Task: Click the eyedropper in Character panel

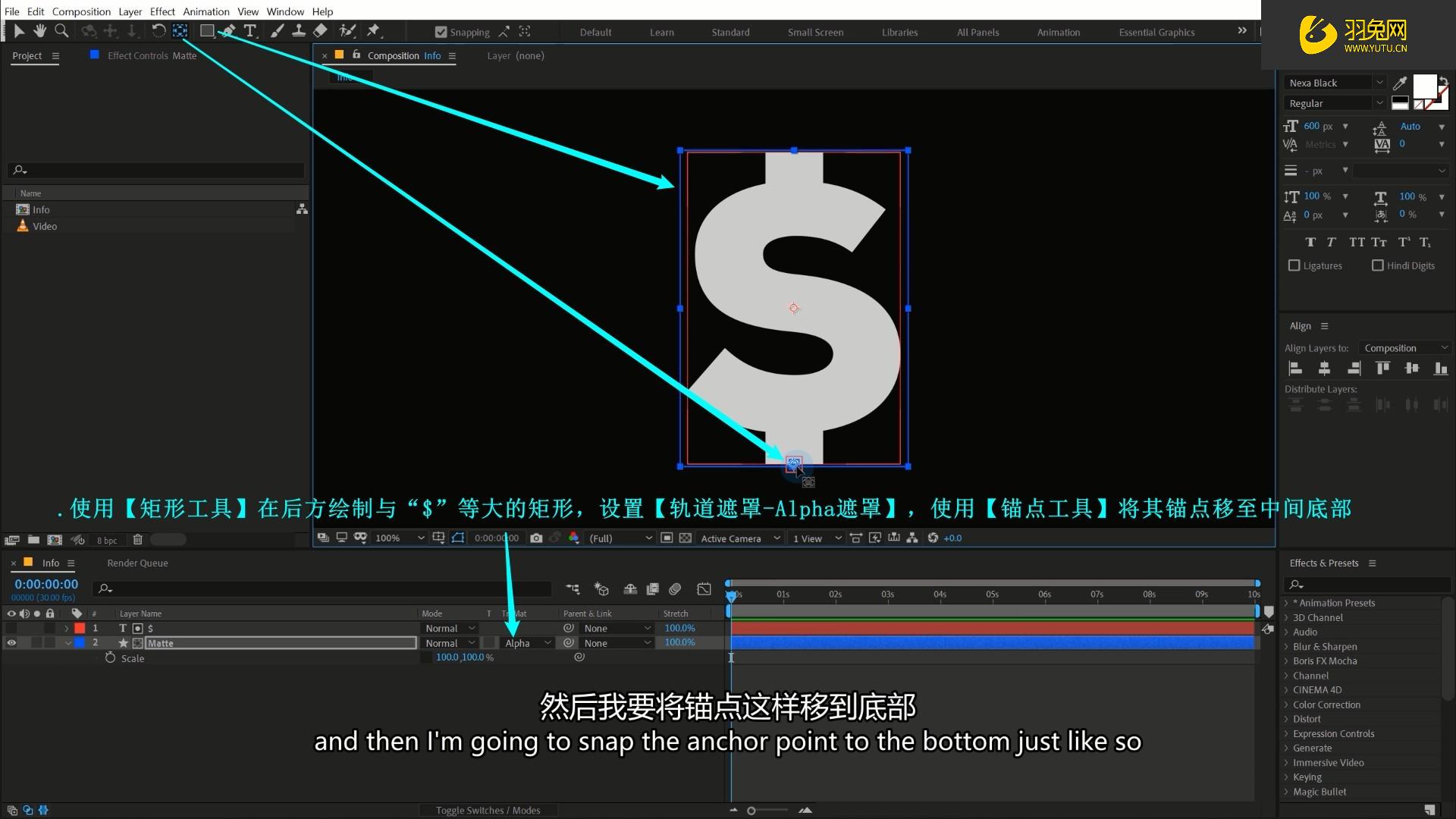Action: click(x=1400, y=83)
